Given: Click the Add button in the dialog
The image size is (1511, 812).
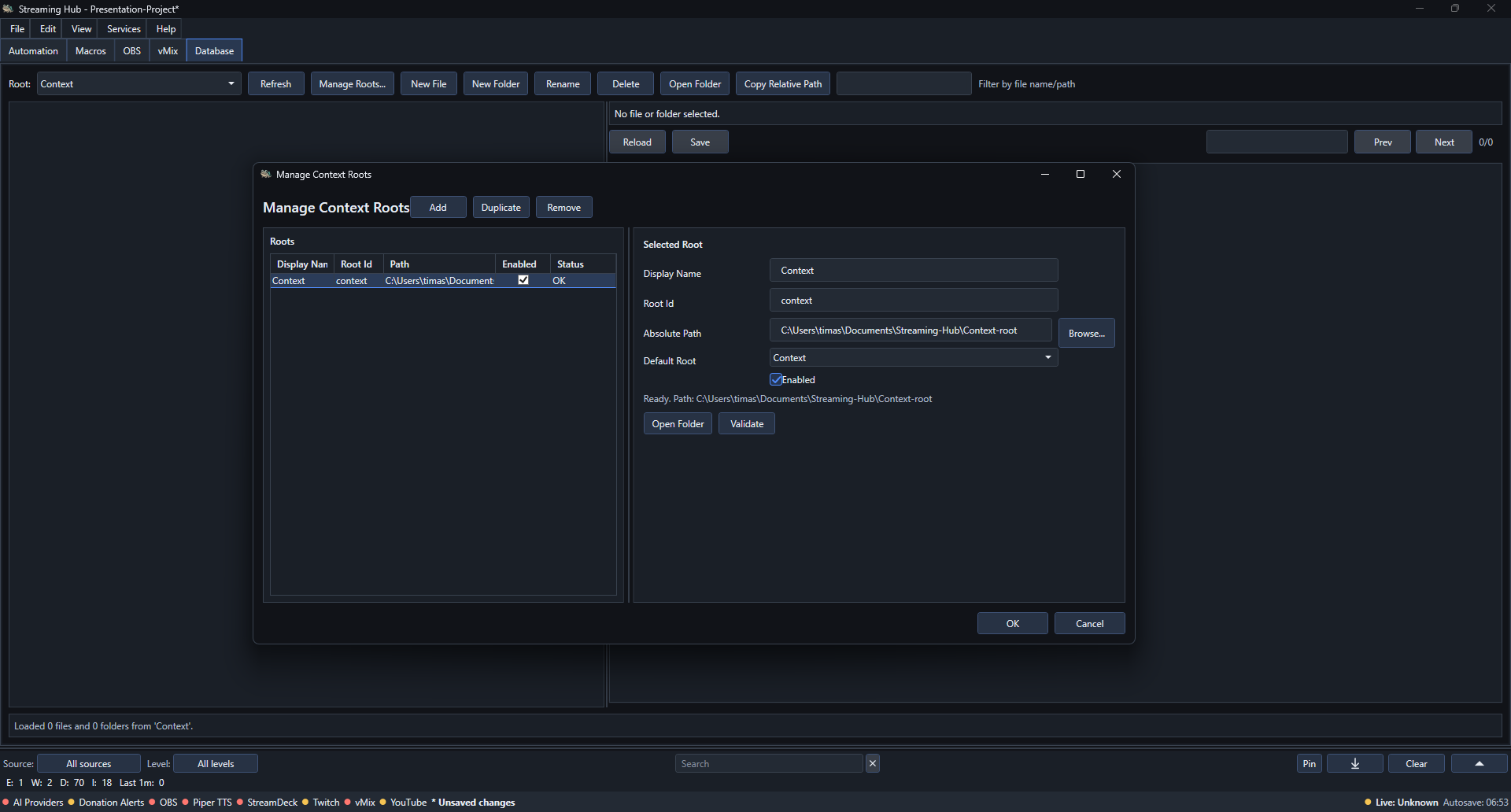Looking at the screenshot, I should point(438,207).
